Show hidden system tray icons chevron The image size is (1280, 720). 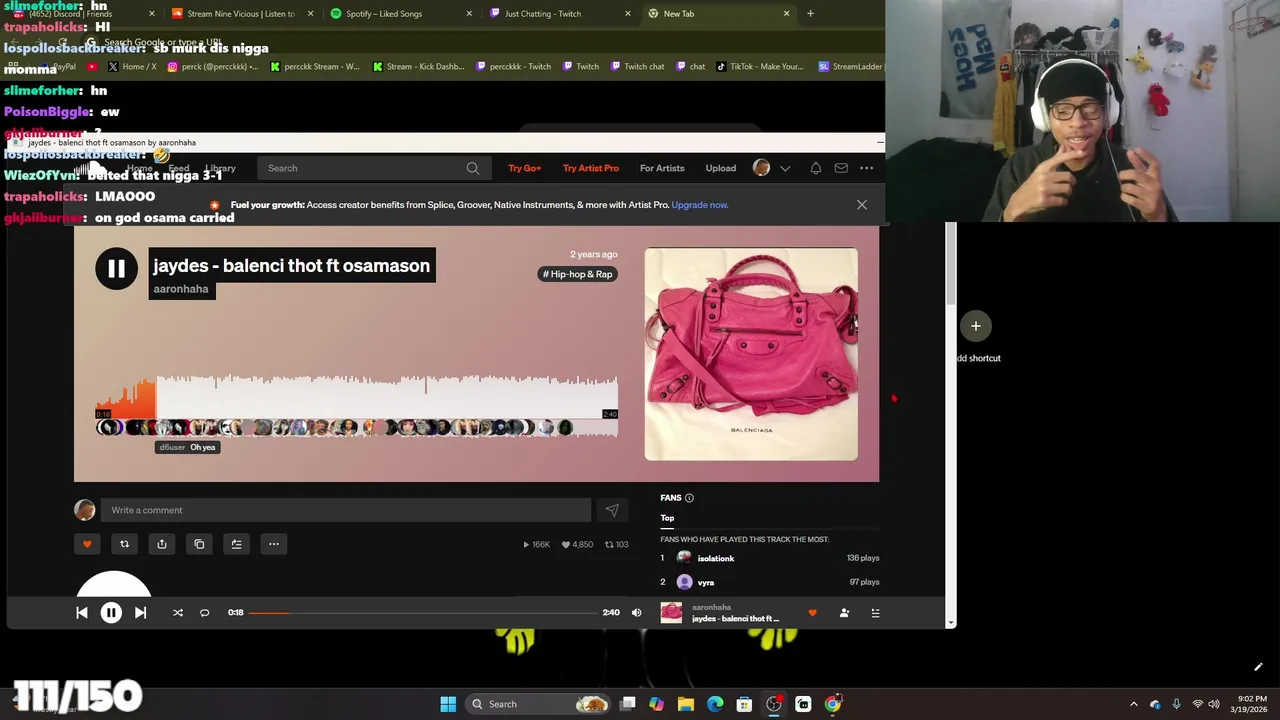[1133, 704]
